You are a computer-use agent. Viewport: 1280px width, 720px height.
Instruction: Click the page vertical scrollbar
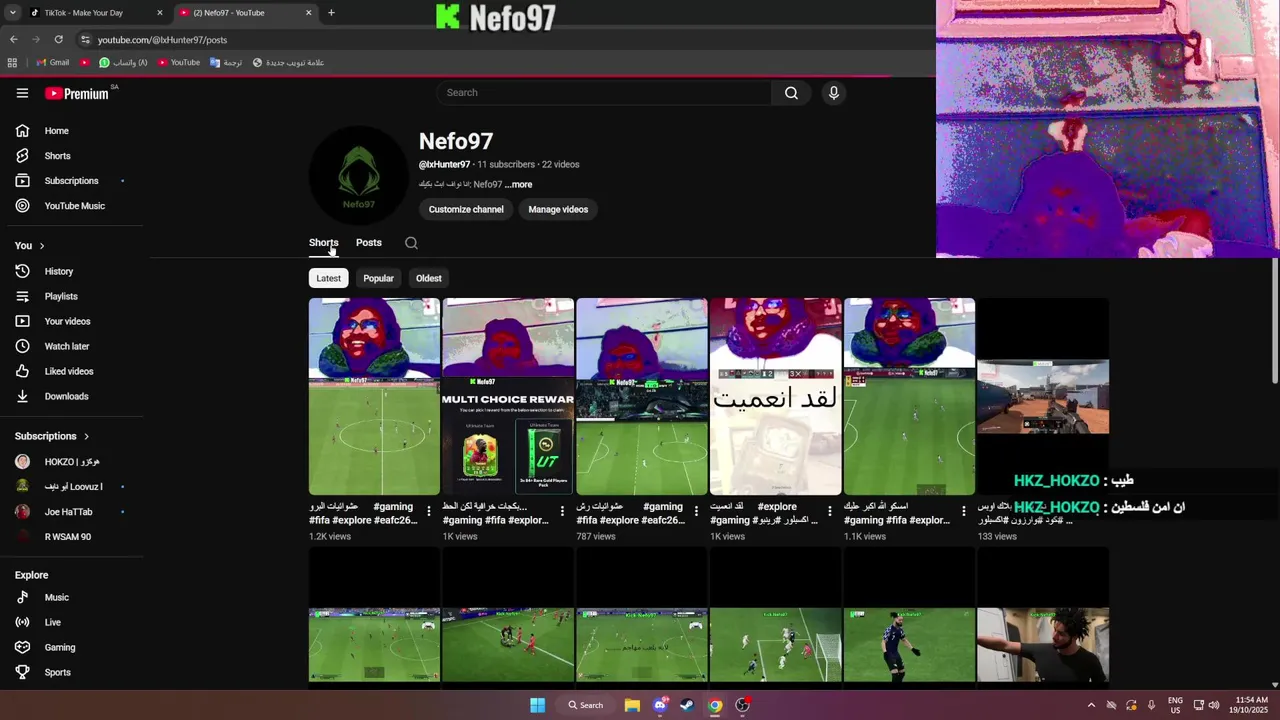(x=1274, y=320)
